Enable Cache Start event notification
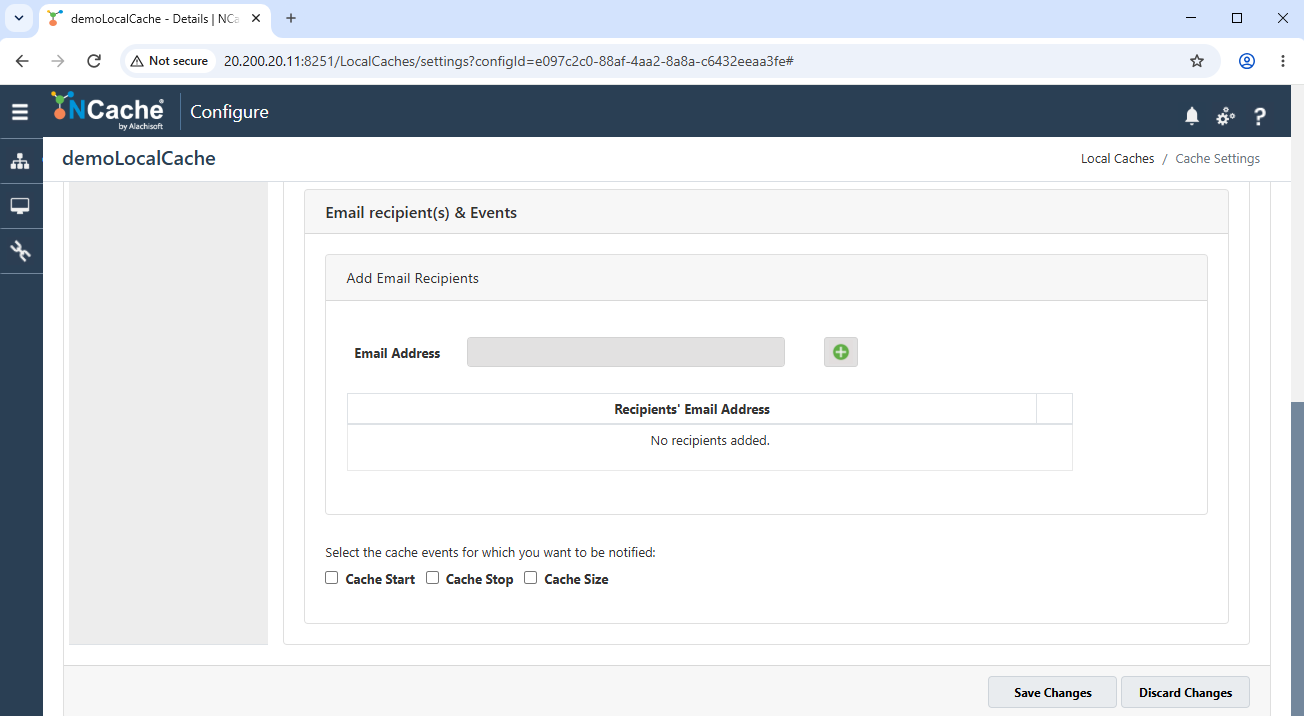 (332, 578)
